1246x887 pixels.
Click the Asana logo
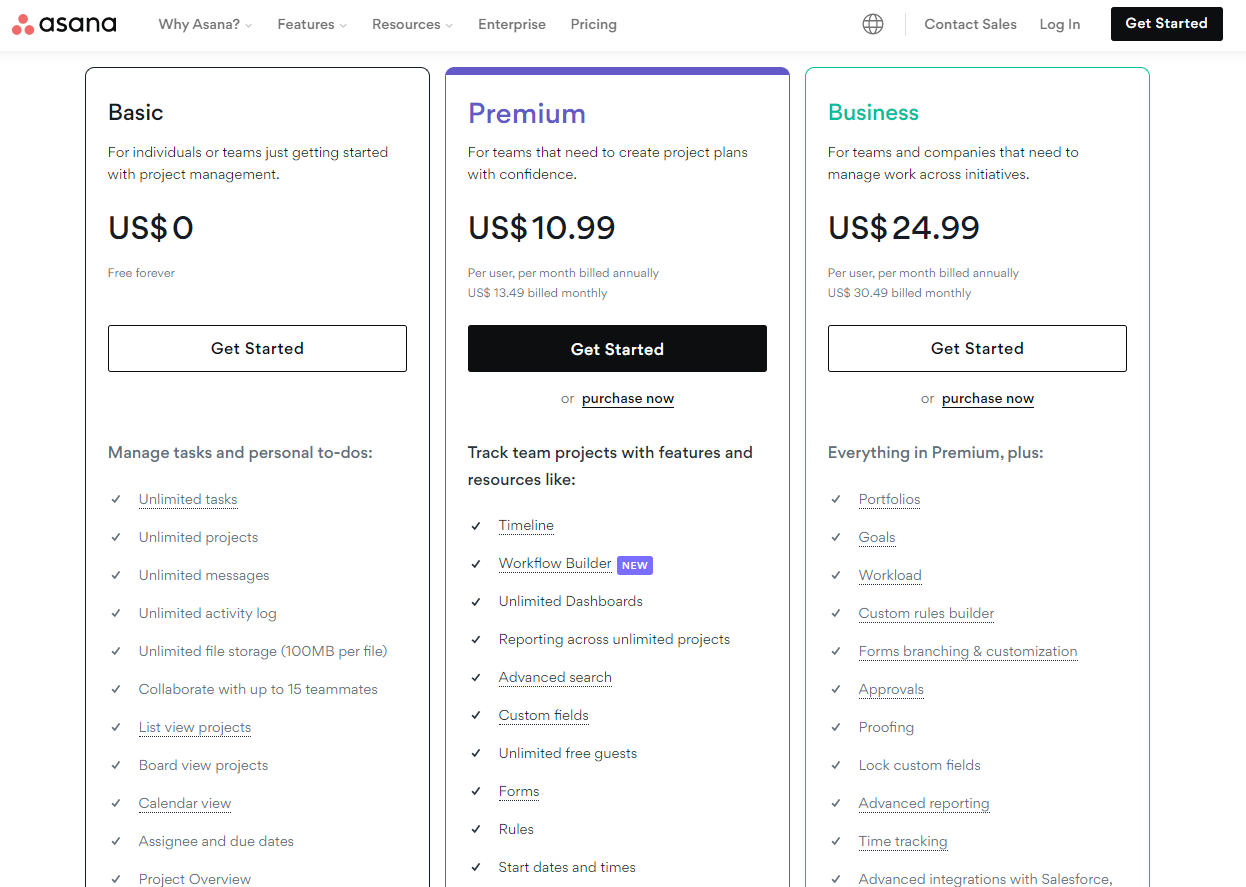coord(64,24)
